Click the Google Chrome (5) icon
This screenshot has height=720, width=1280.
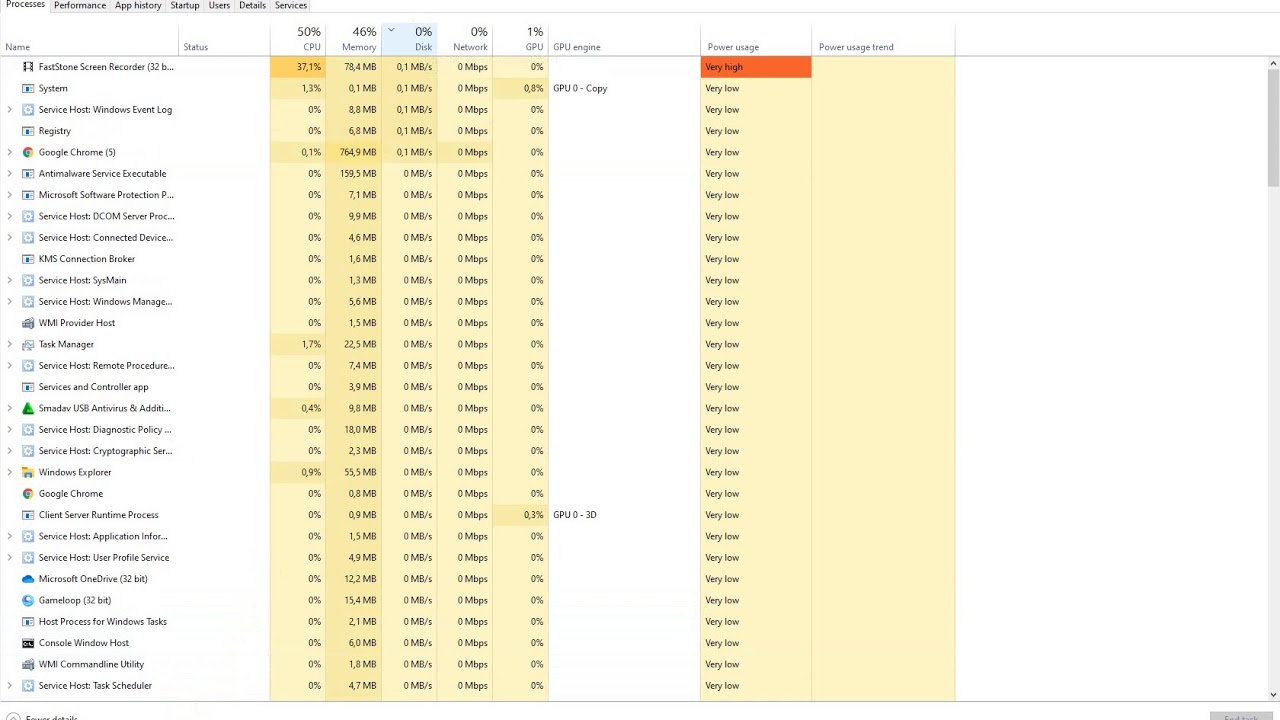click(x=28, y=152)
